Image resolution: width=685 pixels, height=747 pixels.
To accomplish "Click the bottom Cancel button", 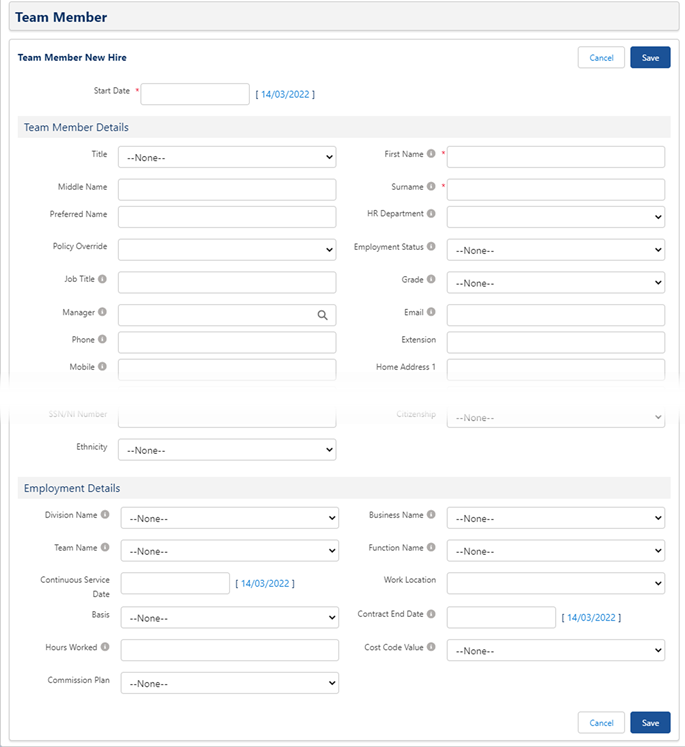I will click(x=601, y=723).
